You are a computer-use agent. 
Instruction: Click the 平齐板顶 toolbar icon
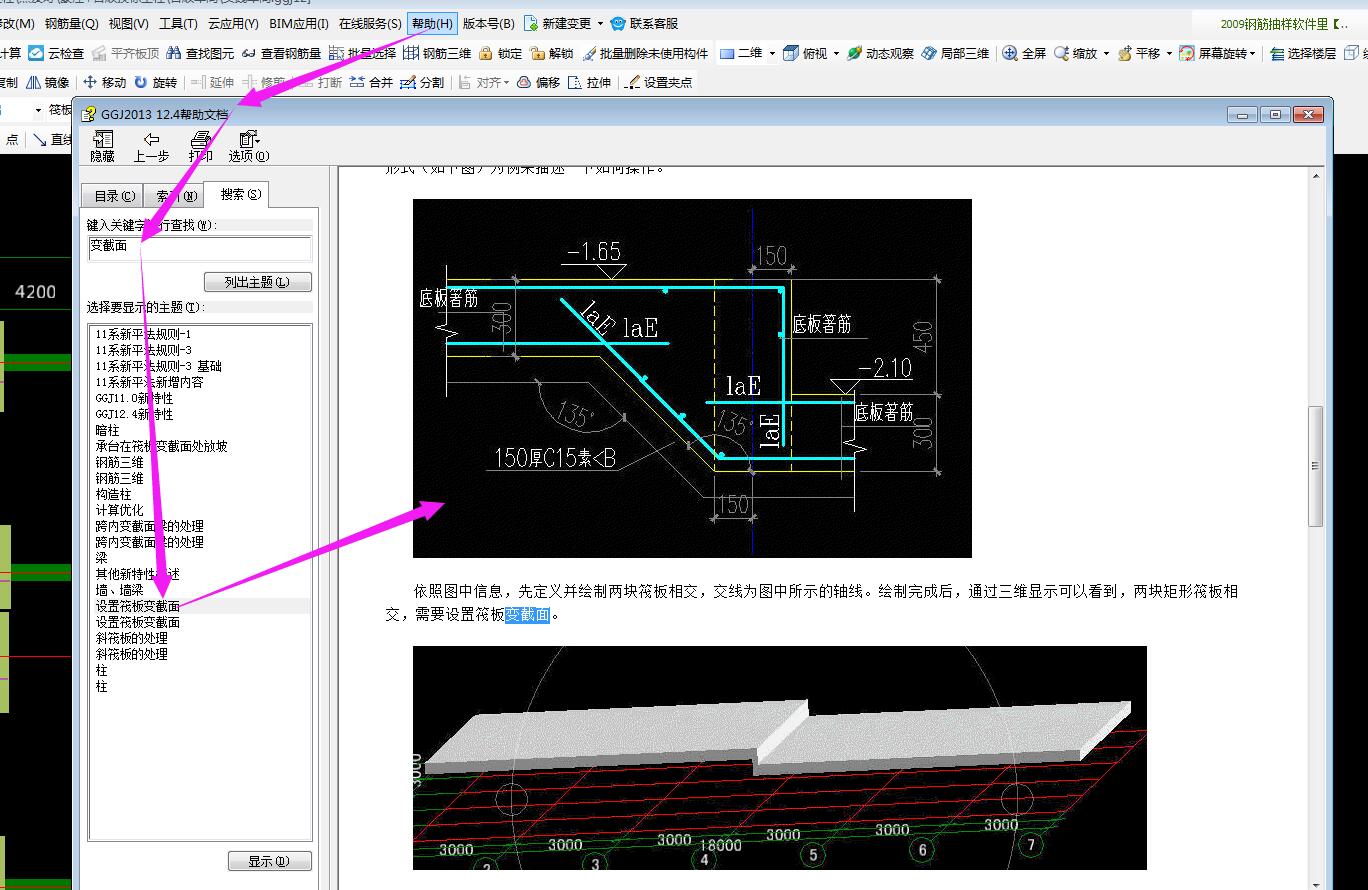126,53
